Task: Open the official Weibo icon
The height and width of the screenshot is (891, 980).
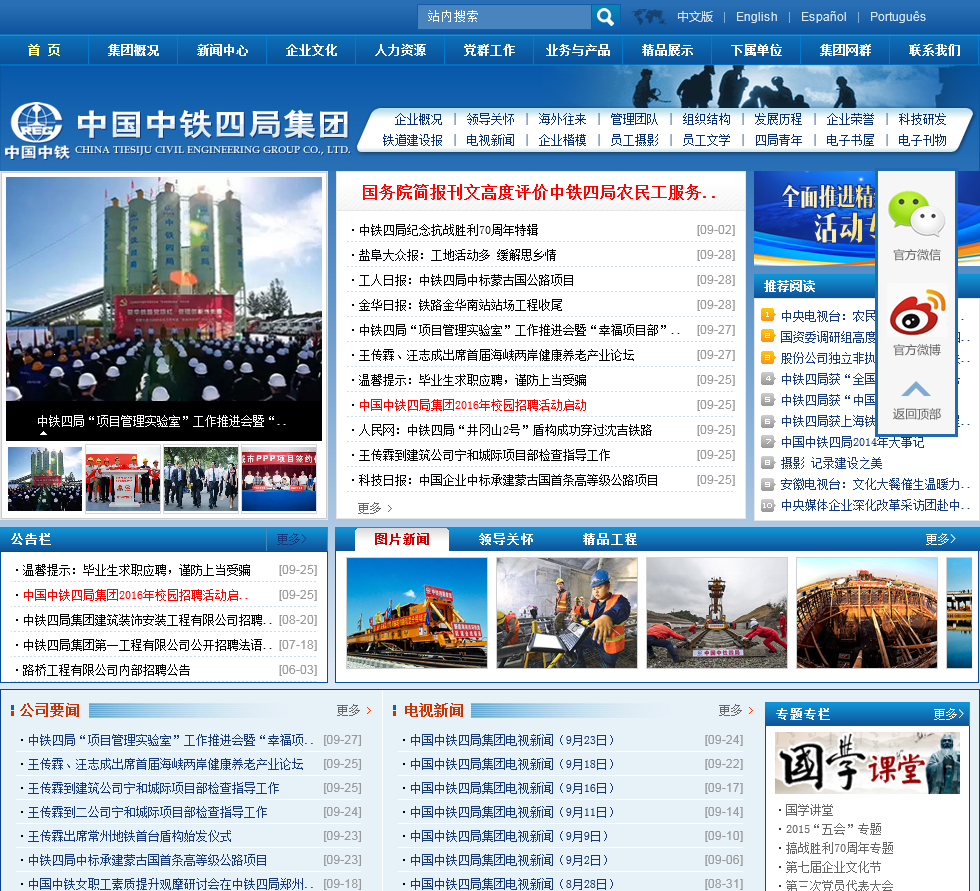Action: (916, 312)
